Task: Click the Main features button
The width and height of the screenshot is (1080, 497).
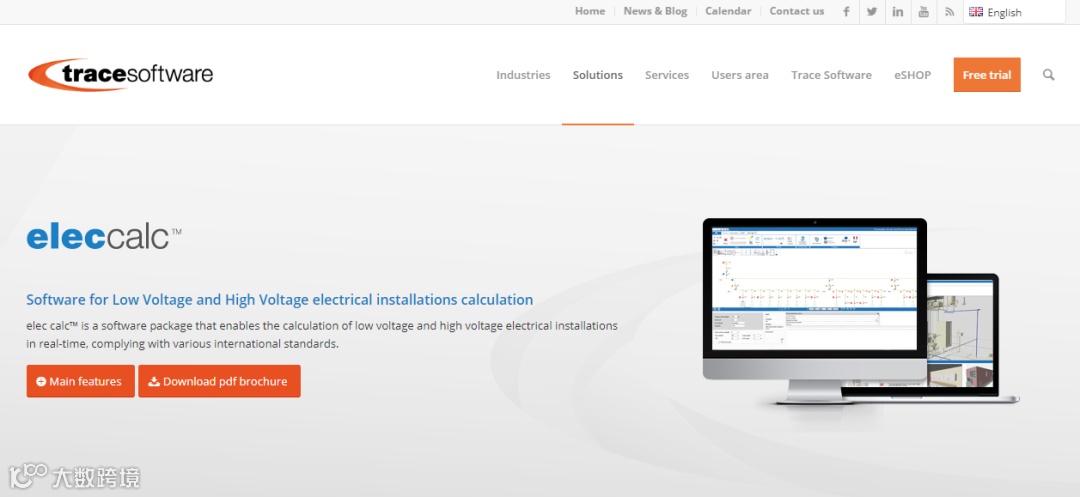Action: coord(81,381)
